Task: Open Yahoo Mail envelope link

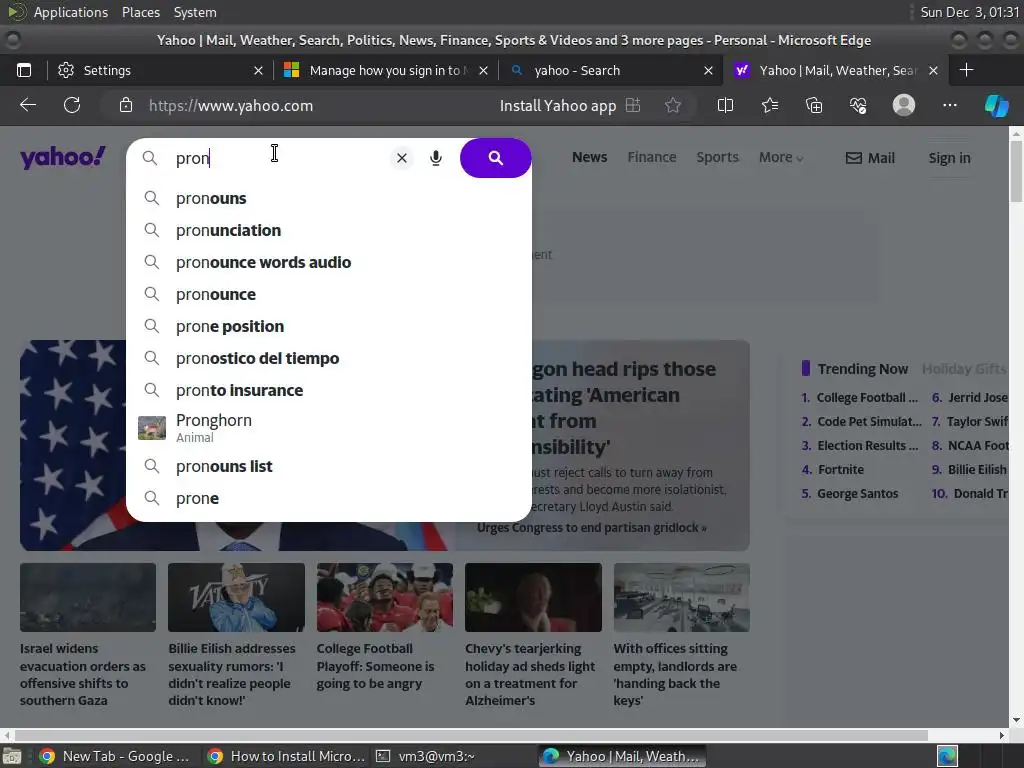Action: tap(870, 158)
